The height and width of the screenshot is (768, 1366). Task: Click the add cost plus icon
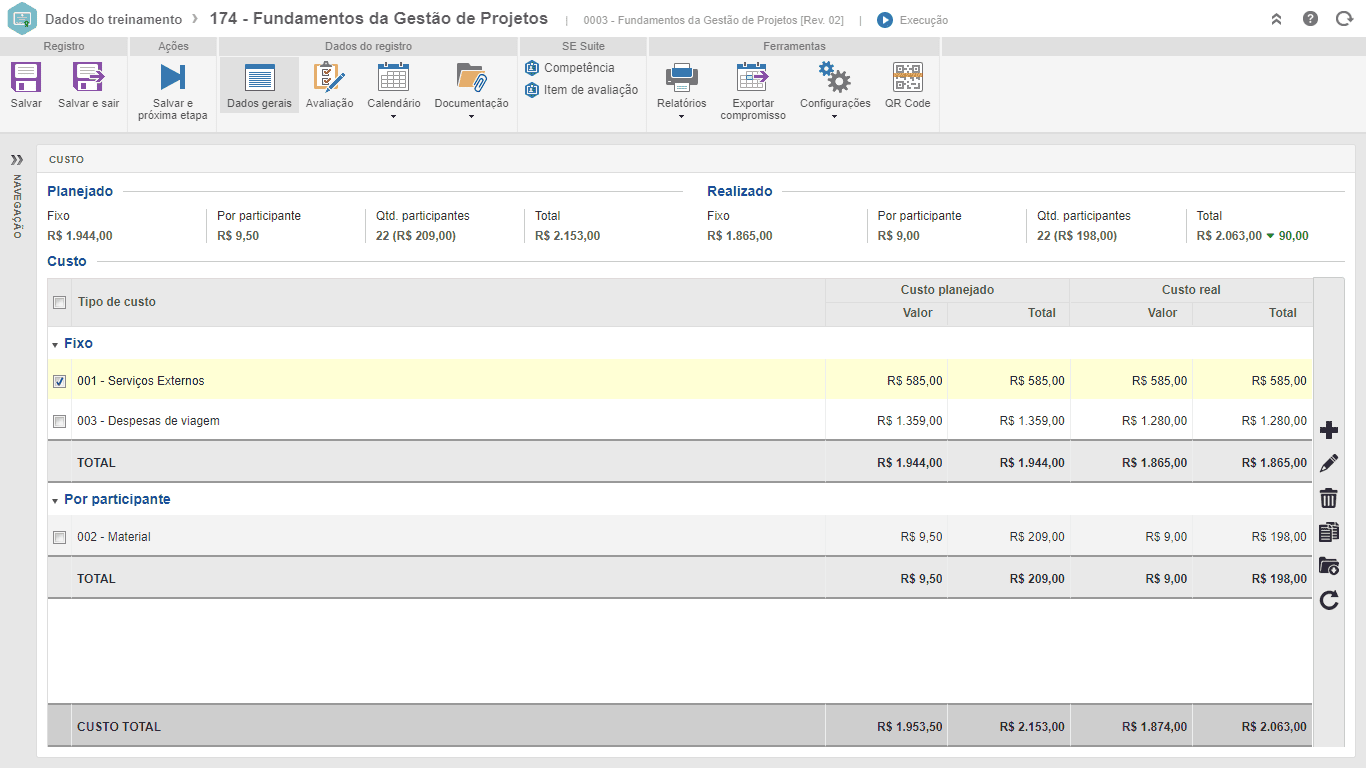tap(1329, 431)
